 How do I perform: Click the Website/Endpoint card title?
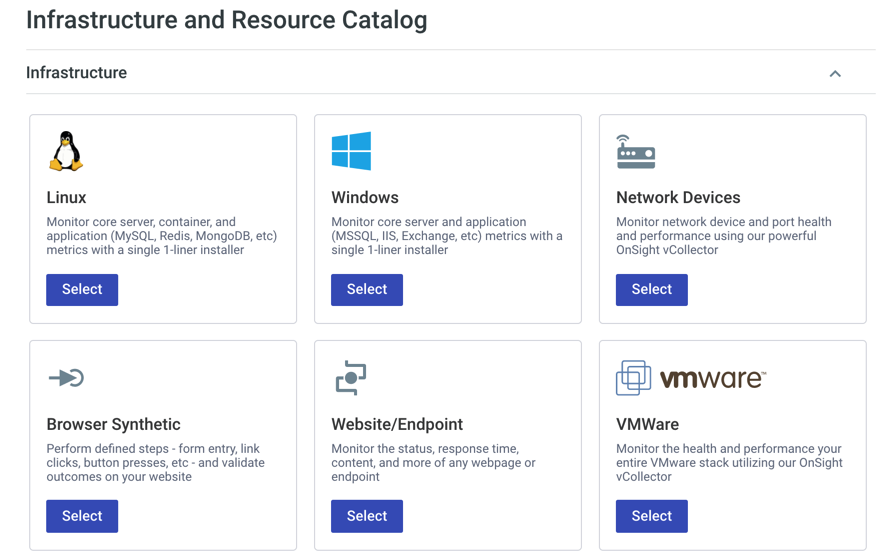click(x=397, y=424)
